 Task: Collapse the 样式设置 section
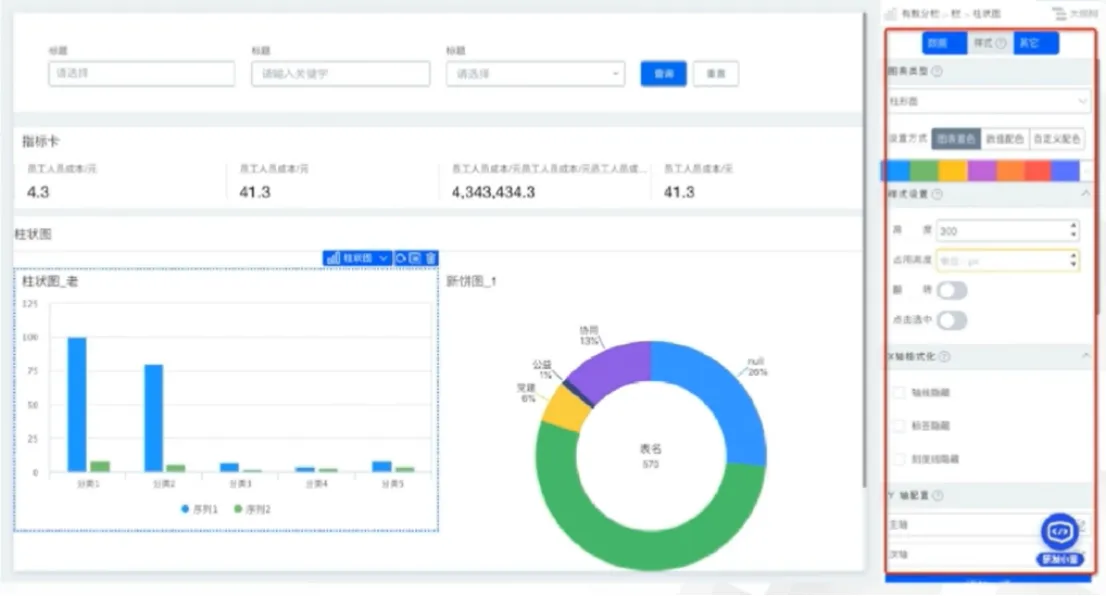pyautogui.click(x=1086, y=193)
